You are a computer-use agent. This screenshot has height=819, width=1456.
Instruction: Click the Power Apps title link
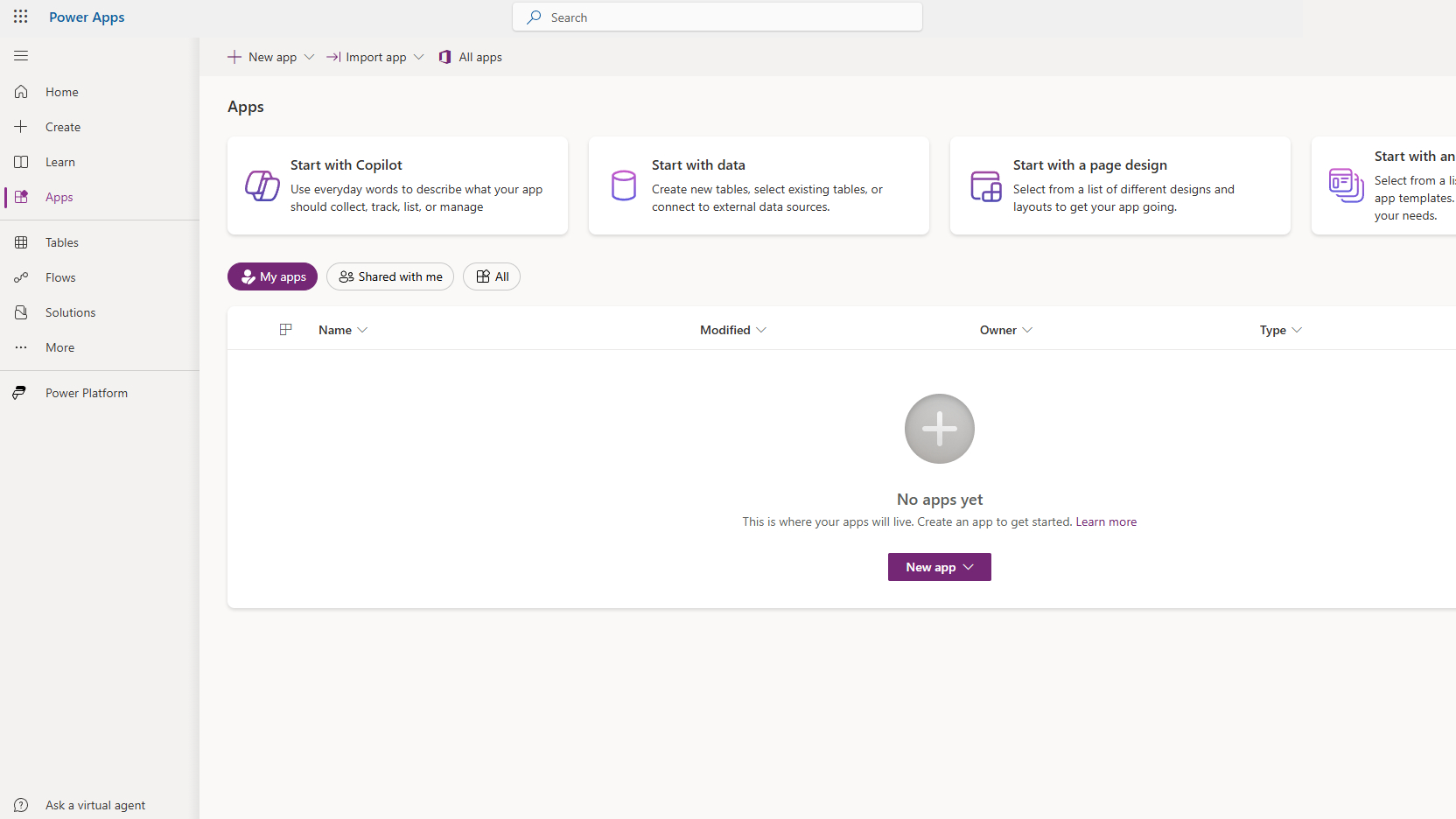click(x=87, y=17)
